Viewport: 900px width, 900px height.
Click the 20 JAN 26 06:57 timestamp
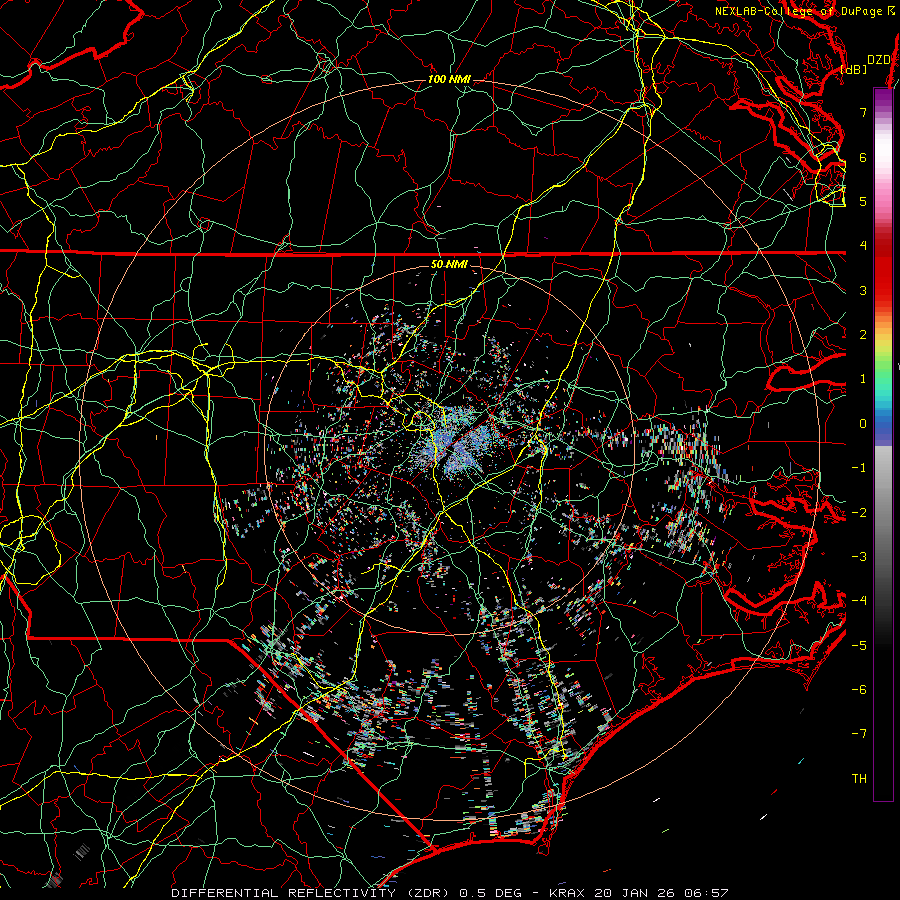[x=661, y=893]
